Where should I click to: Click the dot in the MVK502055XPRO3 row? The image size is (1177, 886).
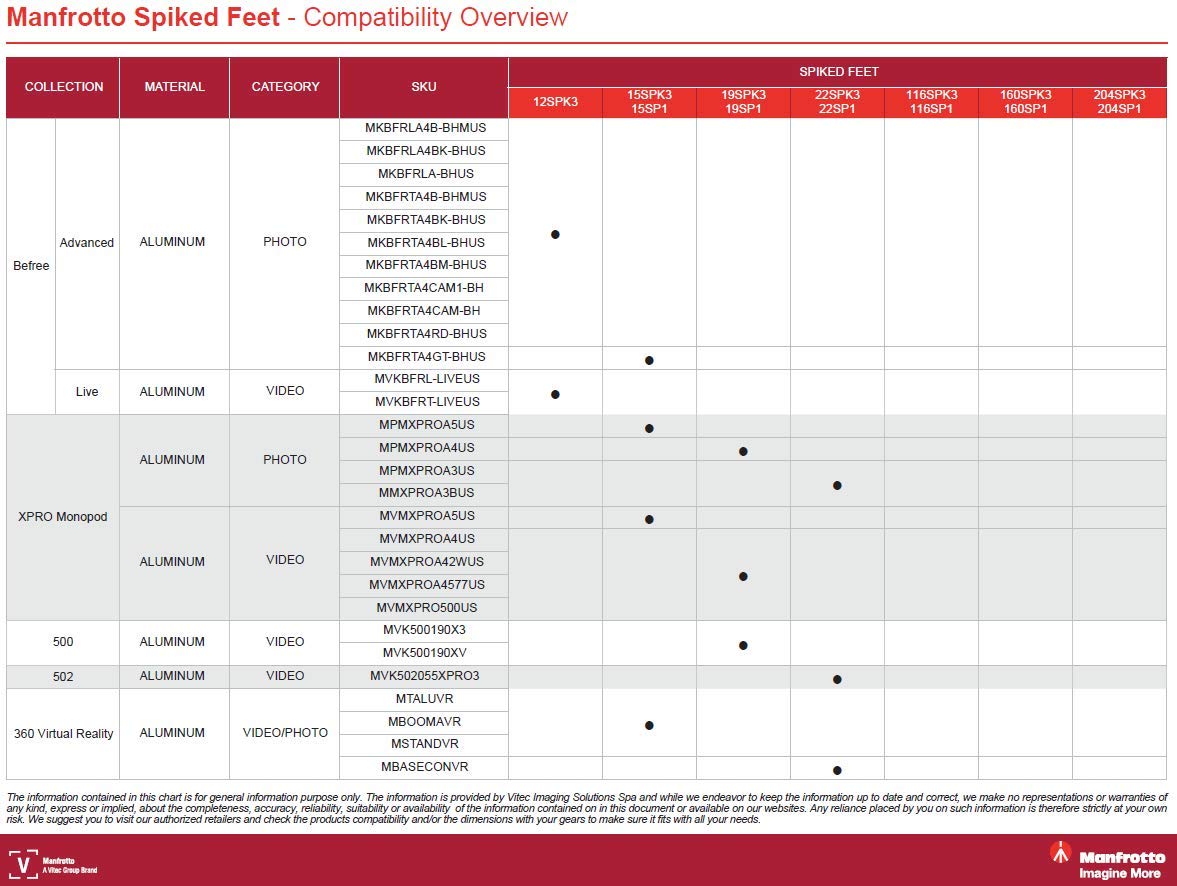click(837, 679)
